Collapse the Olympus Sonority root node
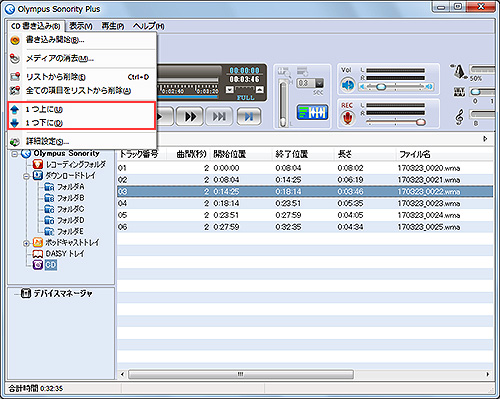The height and width of the screenshot is (399, 500). click(15, 154)
